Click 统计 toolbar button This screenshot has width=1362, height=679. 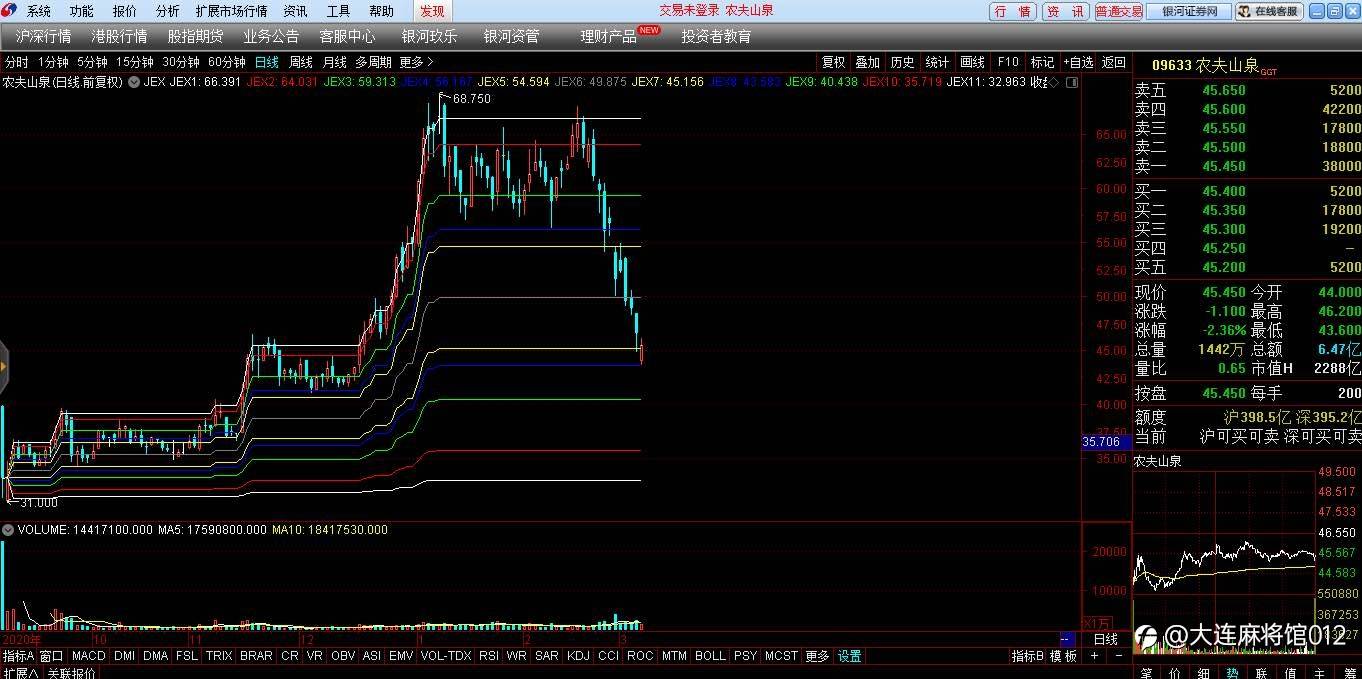937,62
